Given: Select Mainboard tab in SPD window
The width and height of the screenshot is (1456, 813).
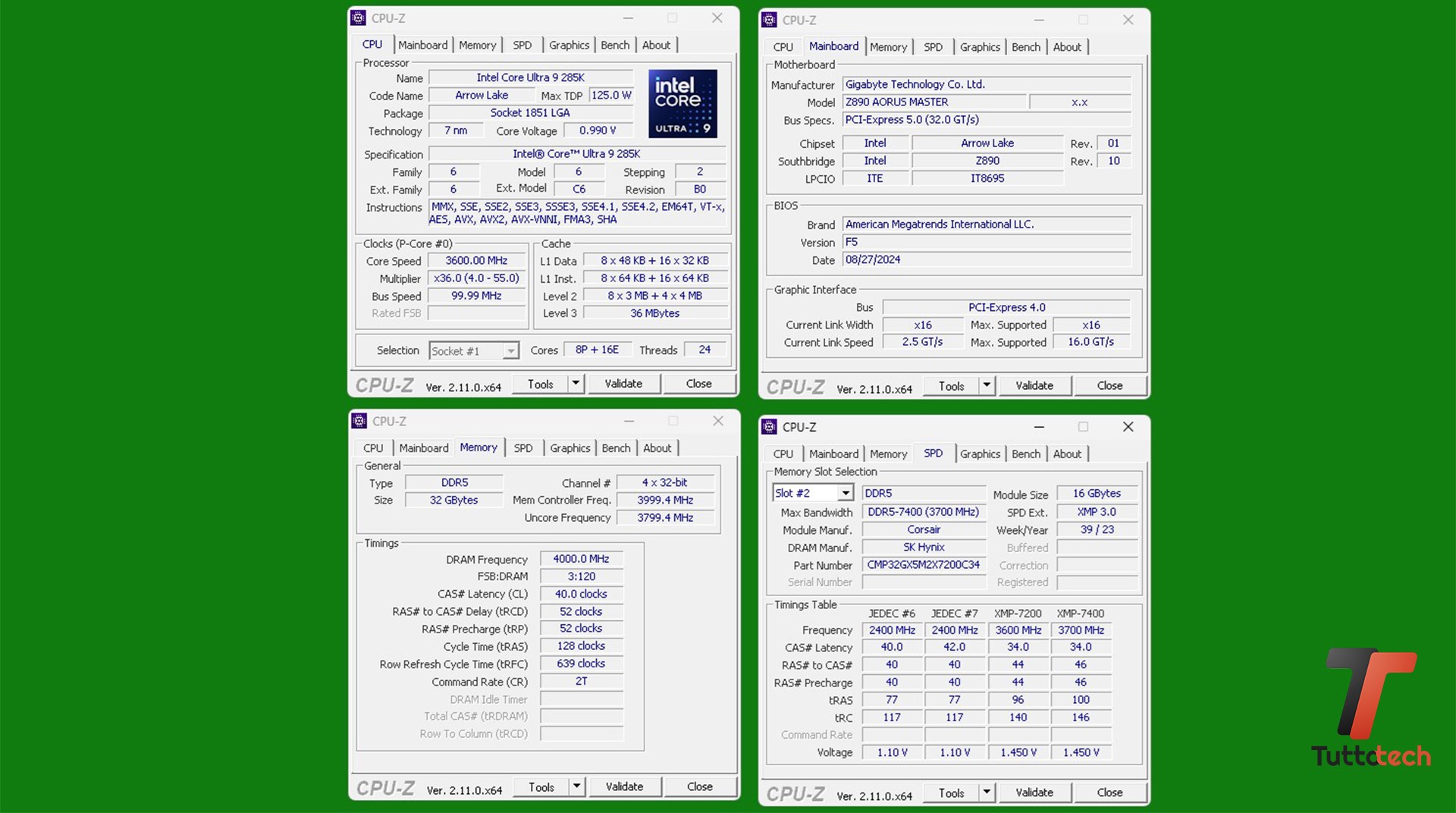Looking at the screenshot, I should coord(834,454).
